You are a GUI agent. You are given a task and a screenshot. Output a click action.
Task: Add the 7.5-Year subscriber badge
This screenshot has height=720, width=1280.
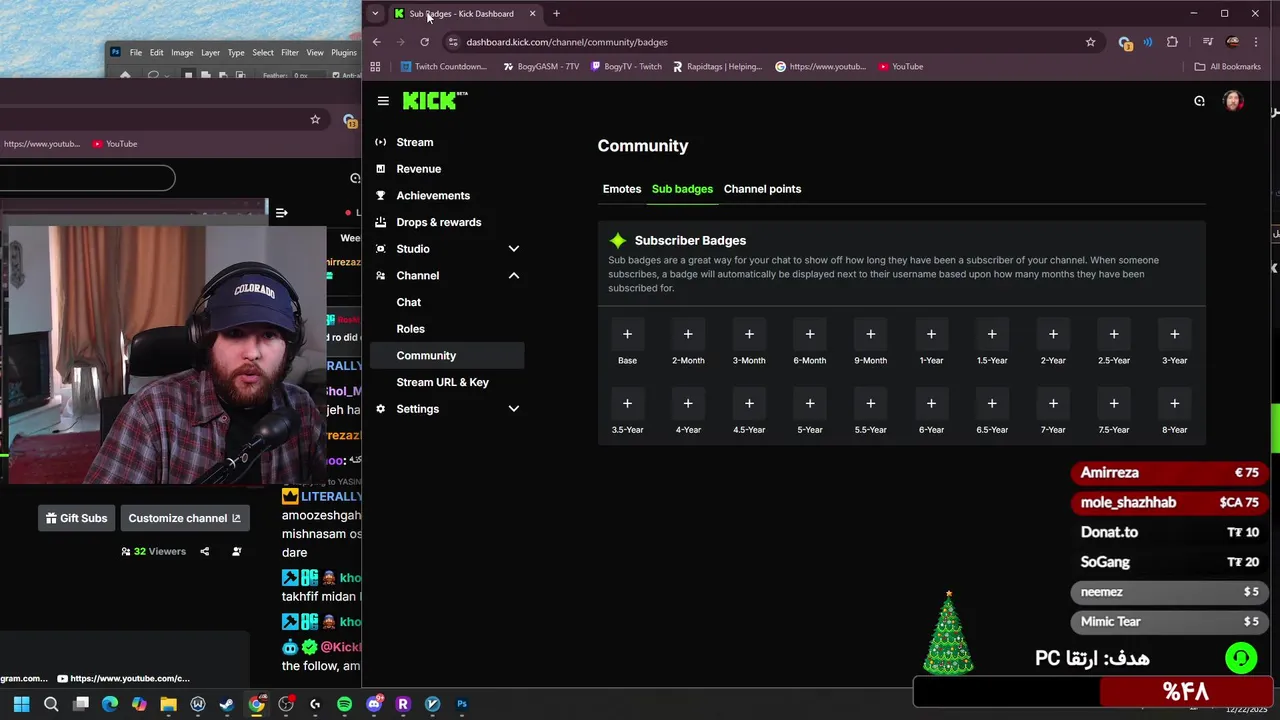click(x=1114, y=404)
